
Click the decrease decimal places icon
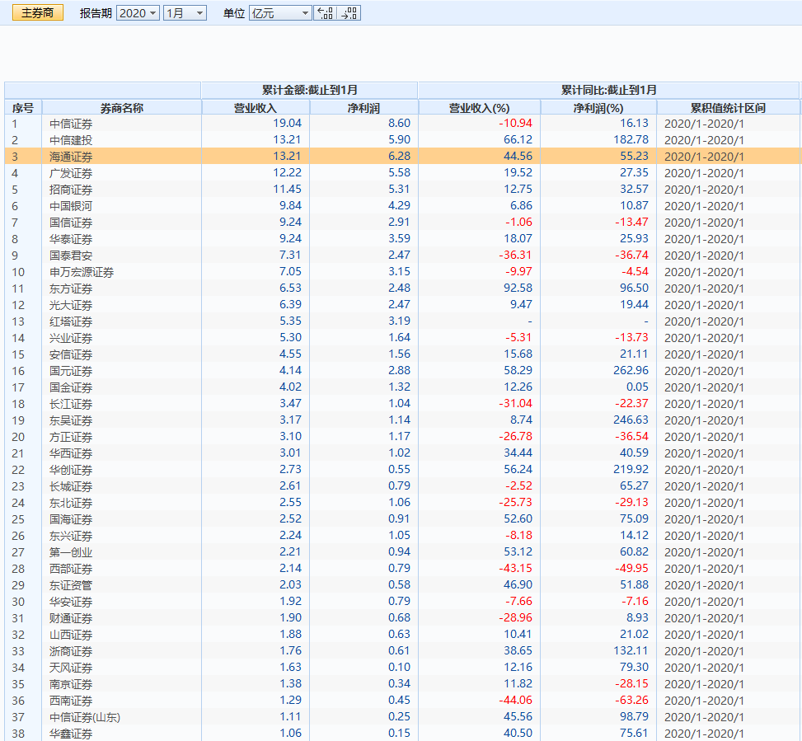pos(349,13)
